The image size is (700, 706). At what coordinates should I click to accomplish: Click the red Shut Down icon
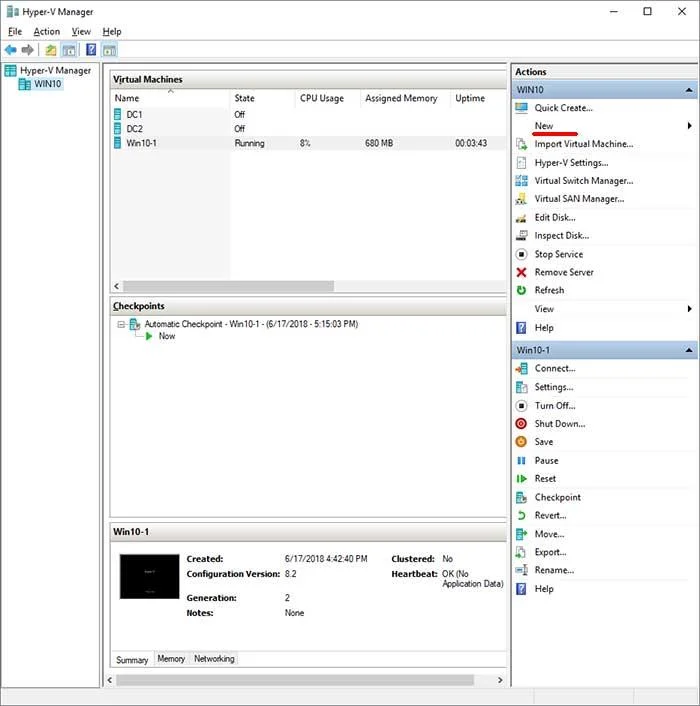521,424
